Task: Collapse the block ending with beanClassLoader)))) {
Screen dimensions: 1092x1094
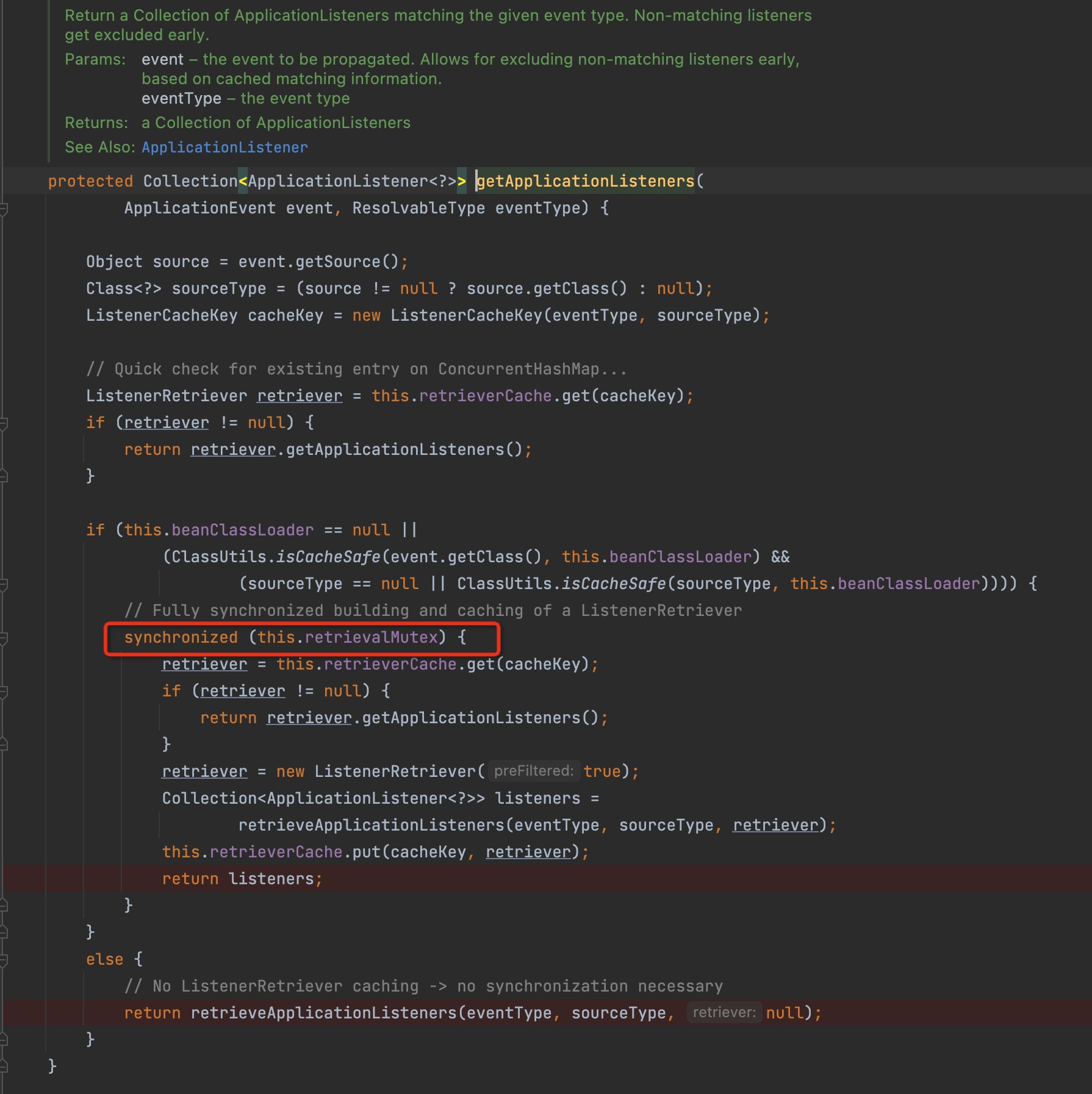Action: [3, 584]
